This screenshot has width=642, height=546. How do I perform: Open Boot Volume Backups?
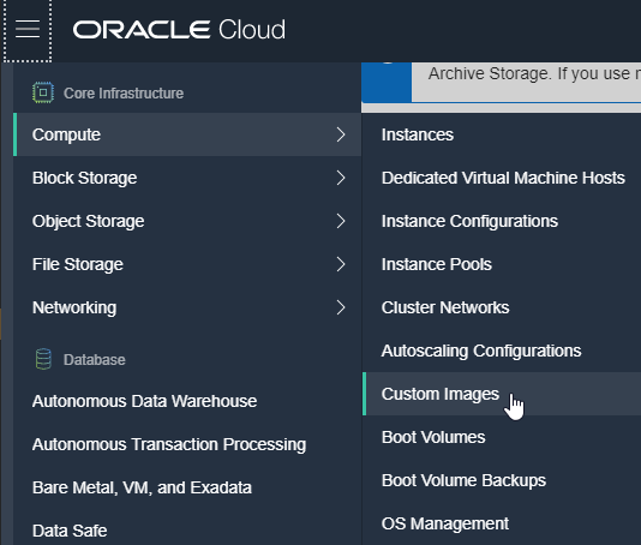[x=463, y=481]
